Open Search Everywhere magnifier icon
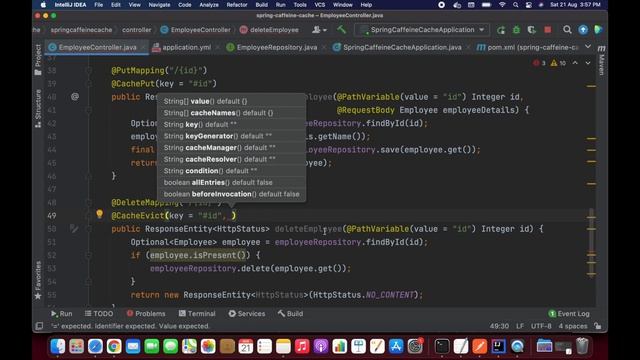This screenshot has width=640, height=360. [567, 30]
